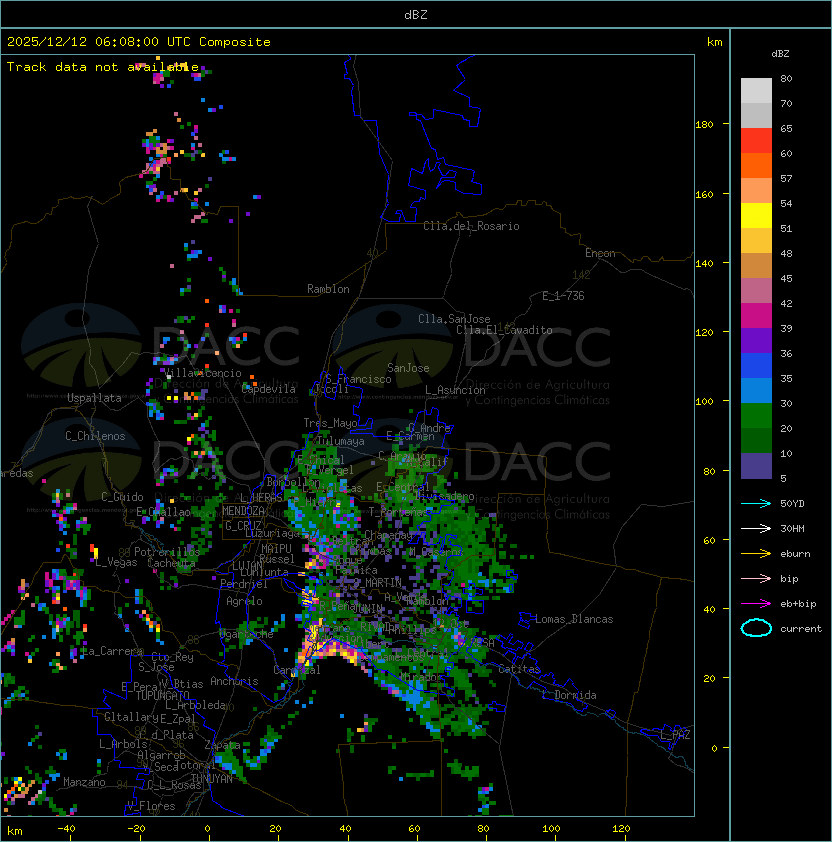Click the 'La_Carrera' place label

[112, 651]
